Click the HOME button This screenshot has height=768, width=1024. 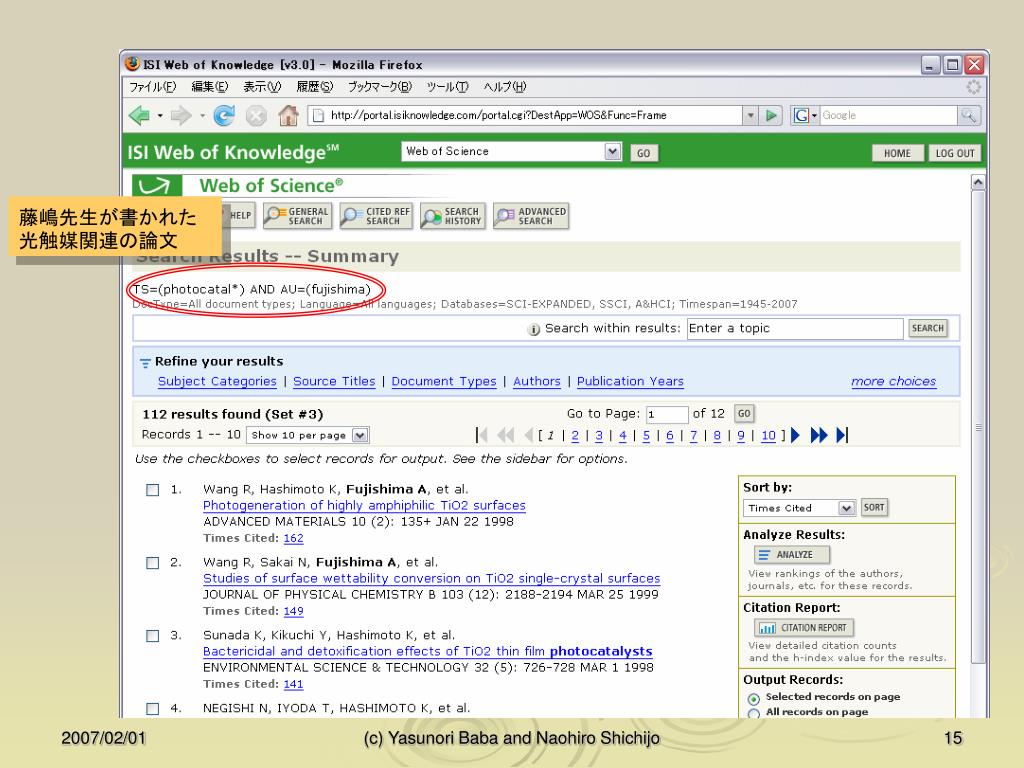tap(897, 153)
